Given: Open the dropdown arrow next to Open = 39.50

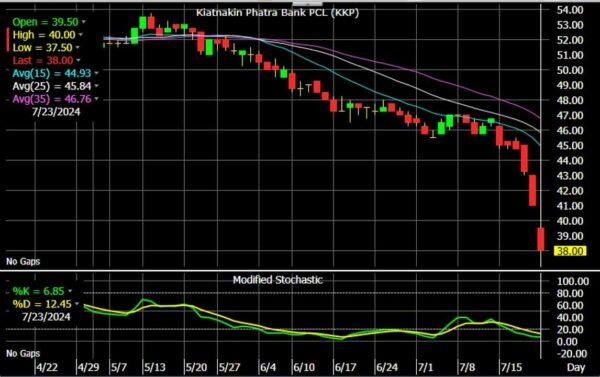Looking at the screenshot, I should tap(84, 22).
